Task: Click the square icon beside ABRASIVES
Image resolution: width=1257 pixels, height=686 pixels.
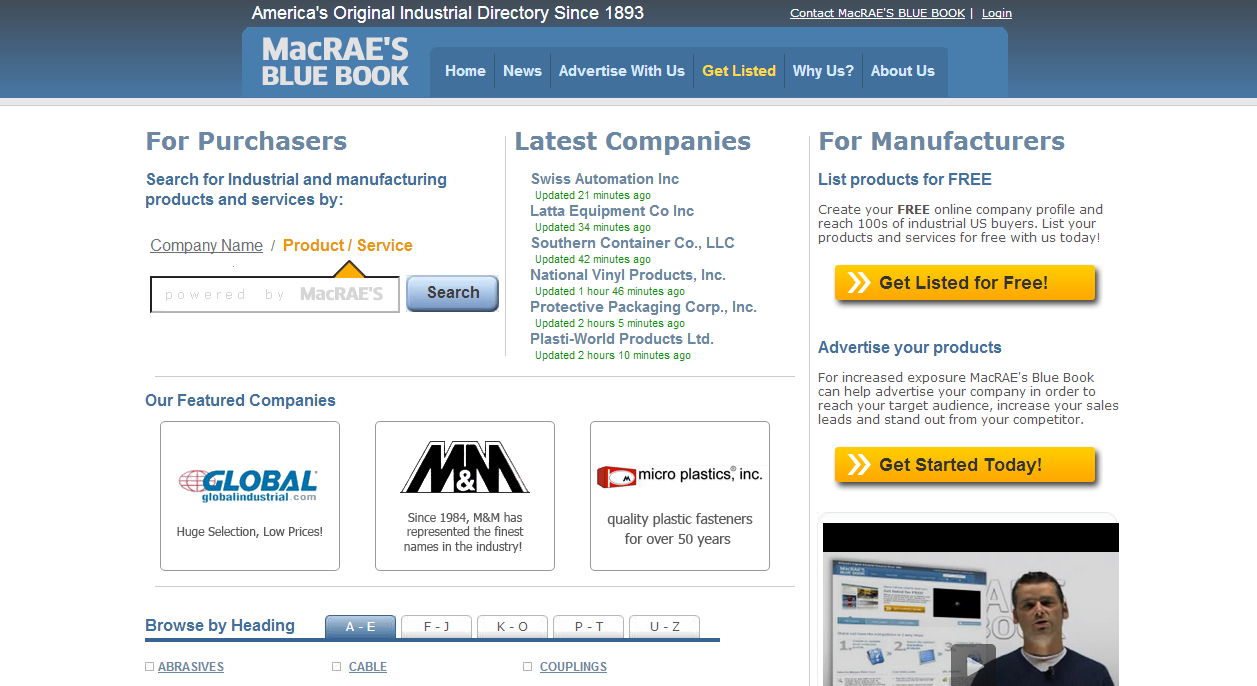Action: (150, 667)
